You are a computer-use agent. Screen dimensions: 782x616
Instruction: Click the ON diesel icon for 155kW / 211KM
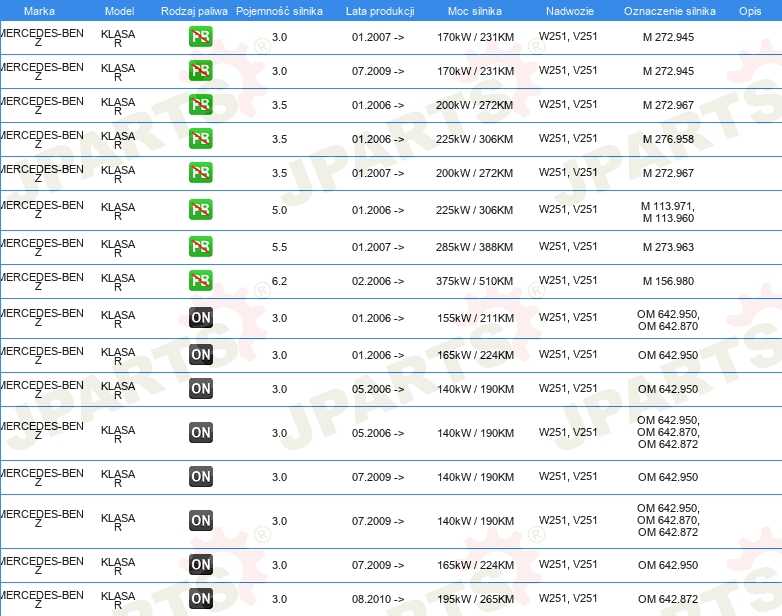point(201,317)
